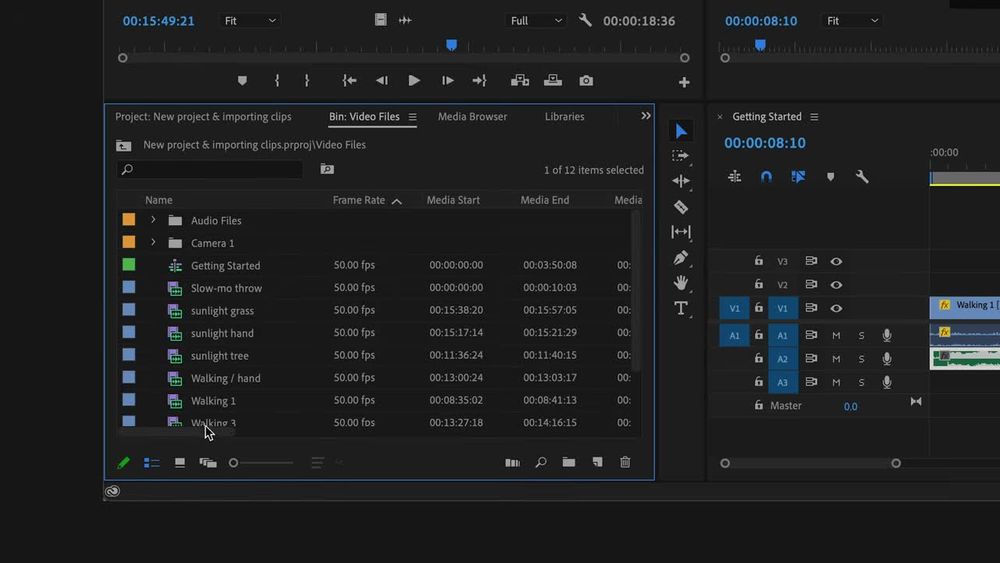Select the Slow-mo throw clip
The height and width of the screenshot is (563, 1000).
(226, 288)
